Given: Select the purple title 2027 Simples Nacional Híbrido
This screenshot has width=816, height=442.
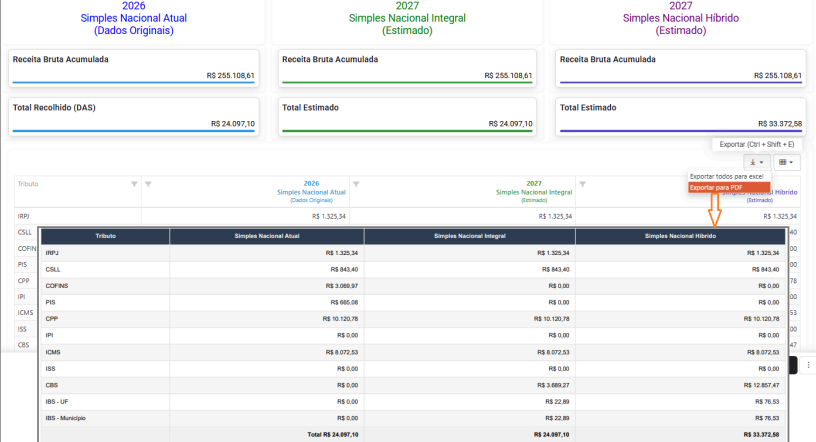Looking at the screenshot, I should [x=681, y=18].
